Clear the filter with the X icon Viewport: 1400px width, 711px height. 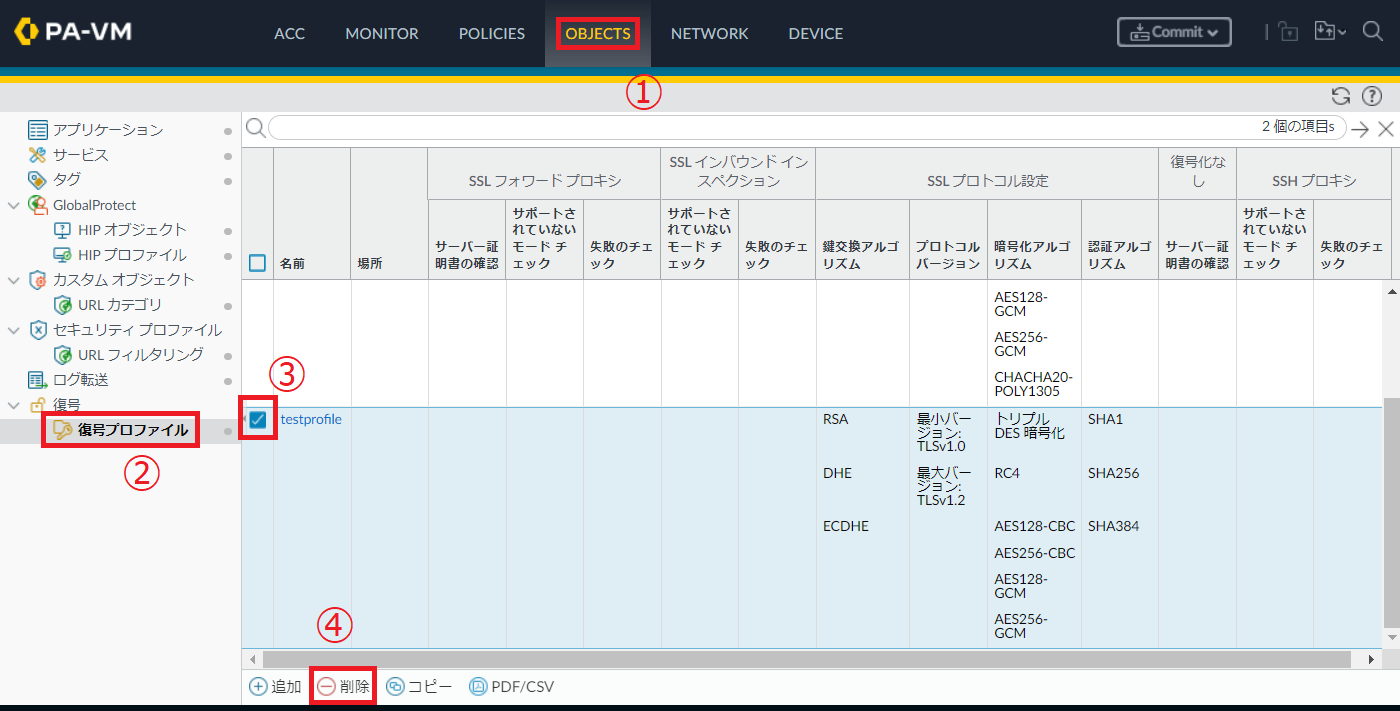(1386, 129)
